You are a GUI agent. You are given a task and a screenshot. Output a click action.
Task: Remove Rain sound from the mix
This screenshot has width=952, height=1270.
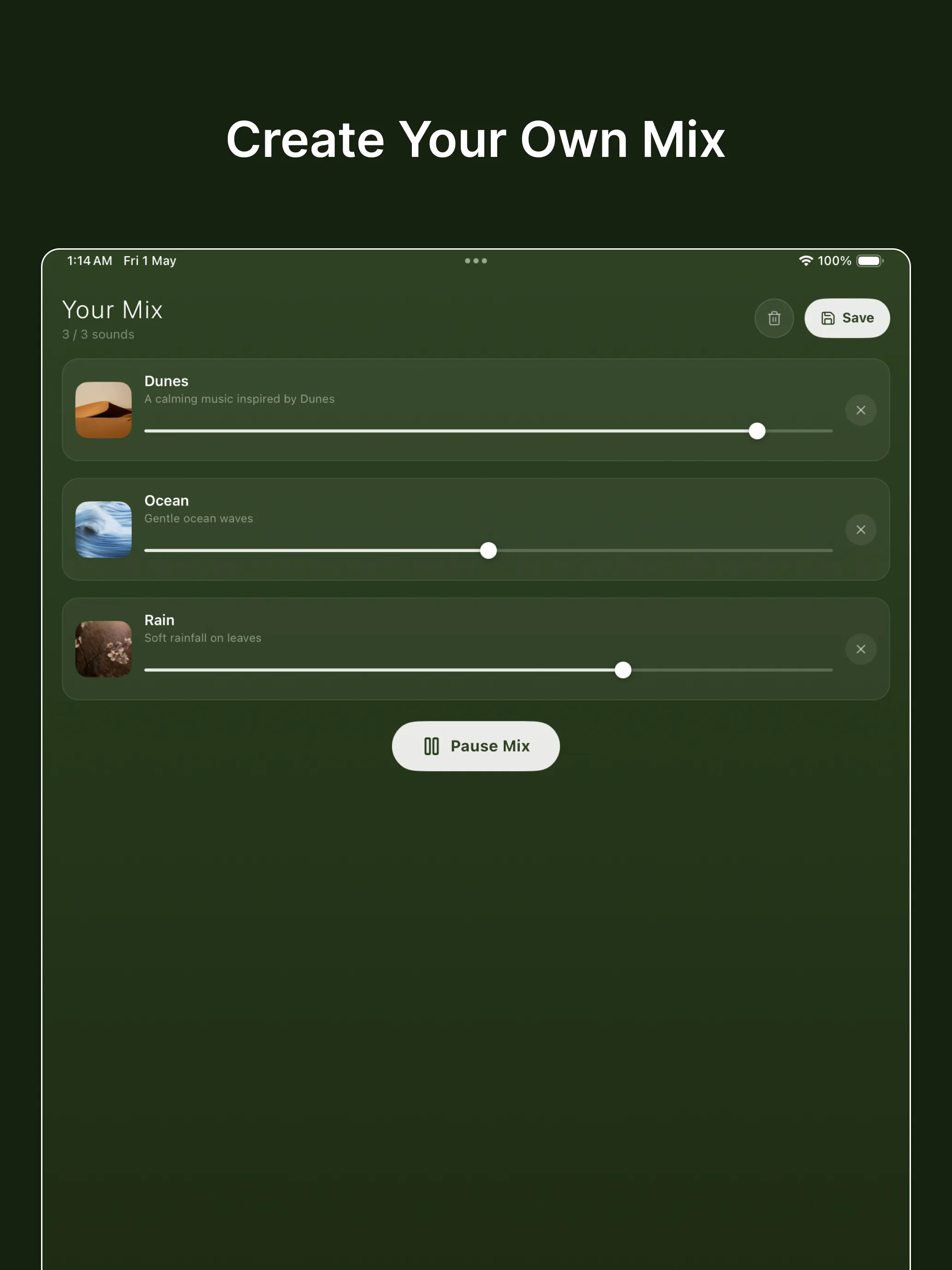861,649
